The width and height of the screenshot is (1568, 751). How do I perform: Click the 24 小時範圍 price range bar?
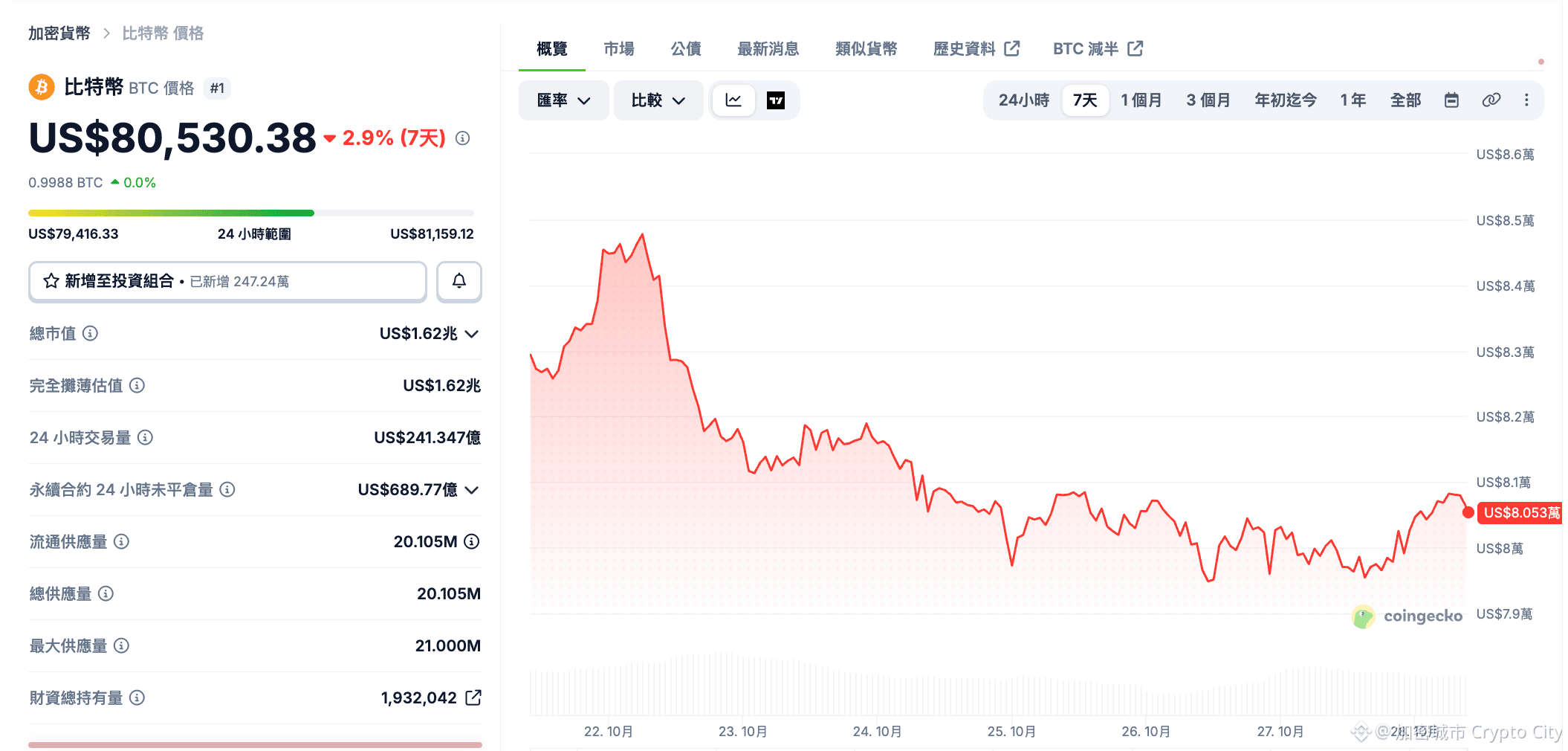[x=251, y=213]
